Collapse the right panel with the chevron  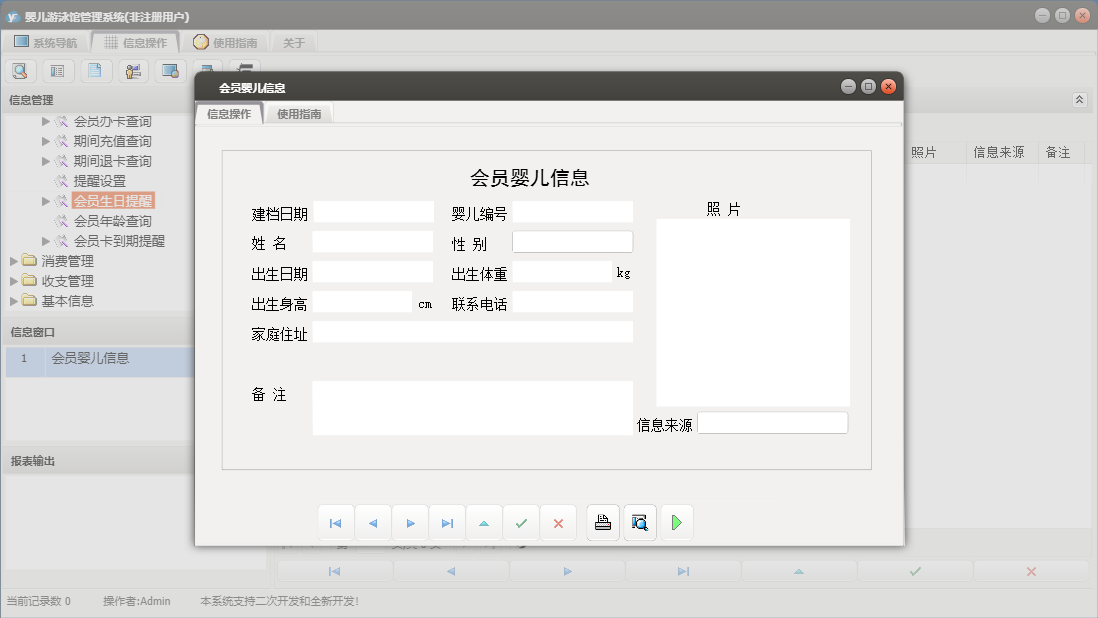(x=1078, y=99)
